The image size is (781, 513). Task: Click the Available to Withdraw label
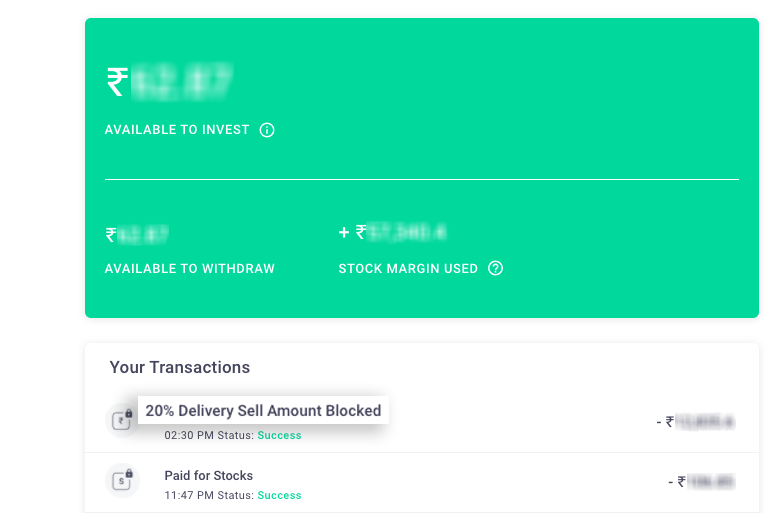[x=189, y=268]
